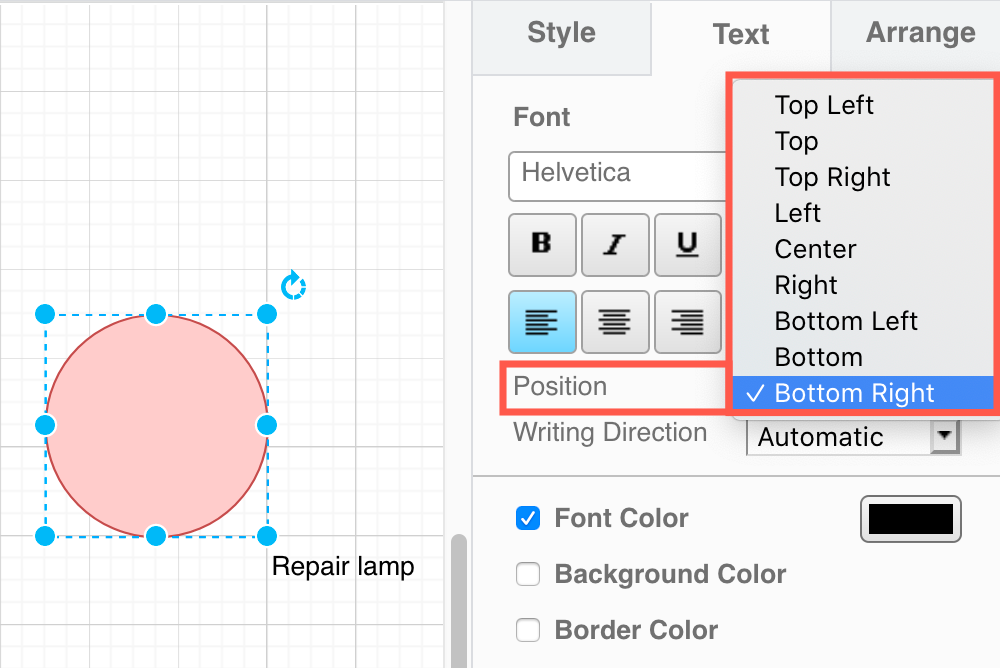The width and height of the screenshot is (1000, 668).
Task: Apply right text alignment
Action: (x=687, y=322)
